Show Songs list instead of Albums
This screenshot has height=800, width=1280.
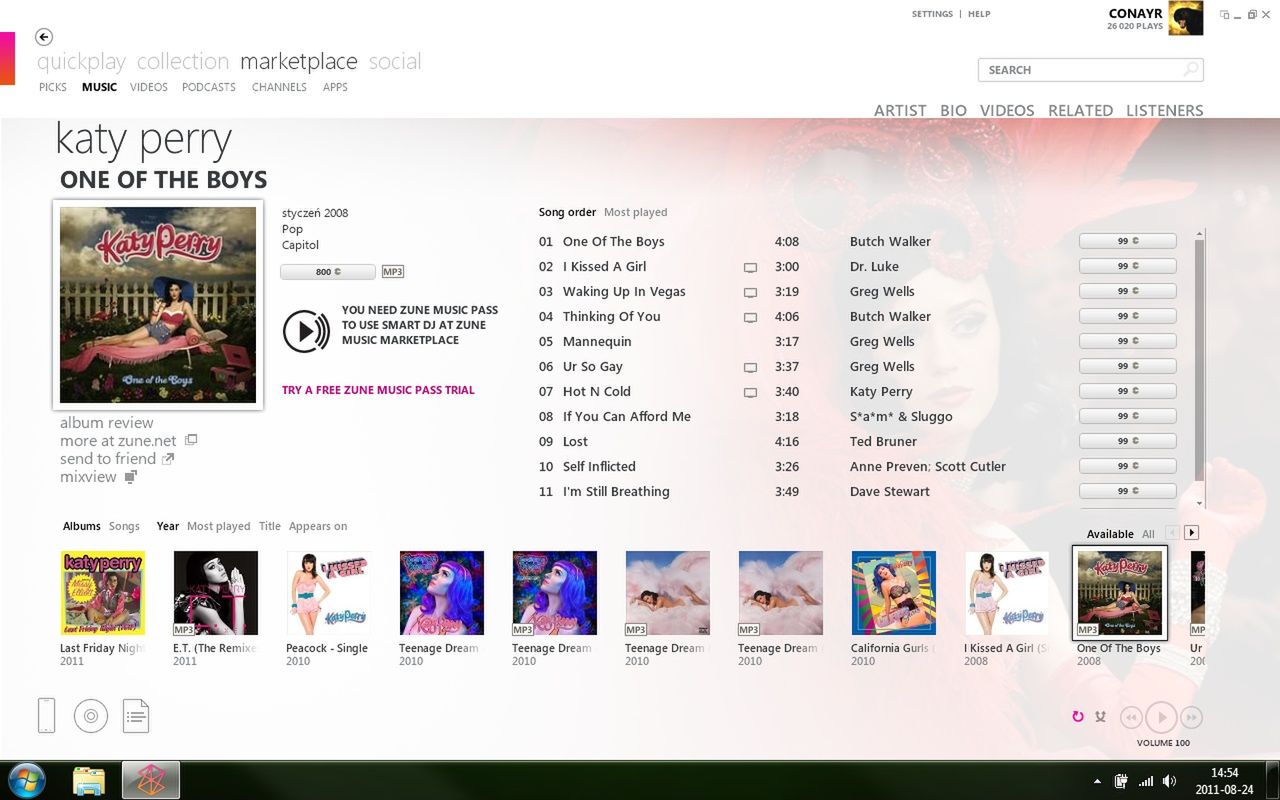[x=124, y=526]
